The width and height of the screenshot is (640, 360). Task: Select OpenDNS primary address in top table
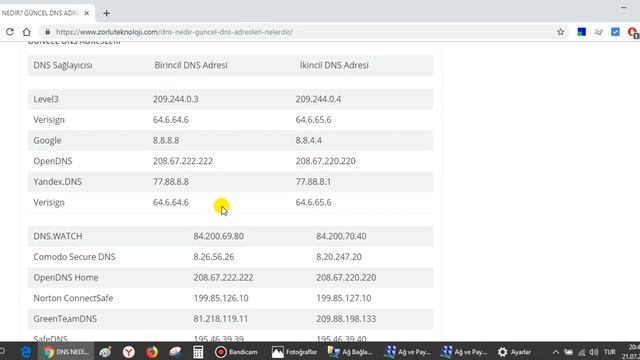(183, 161)
